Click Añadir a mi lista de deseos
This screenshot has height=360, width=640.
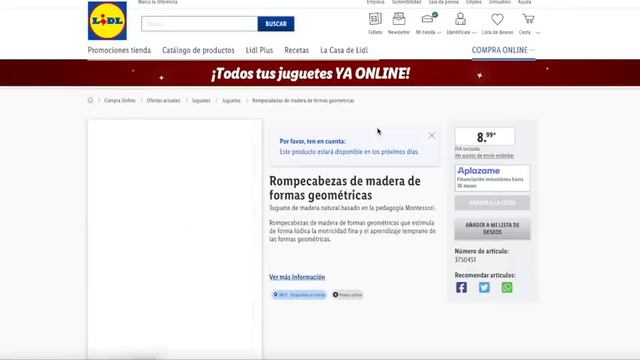492,229
